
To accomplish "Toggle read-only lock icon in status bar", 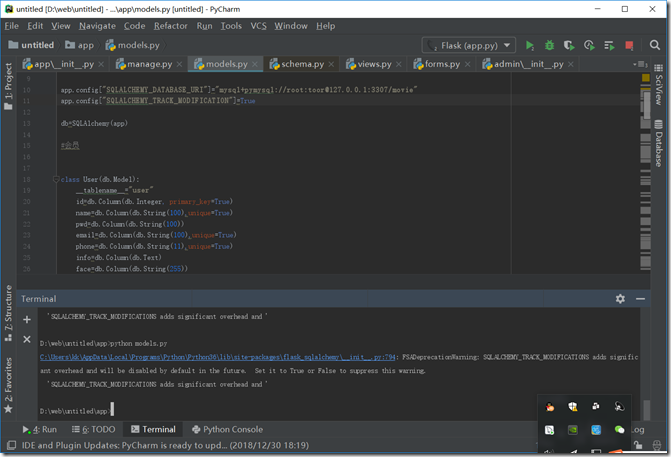I will coord(638,445).
